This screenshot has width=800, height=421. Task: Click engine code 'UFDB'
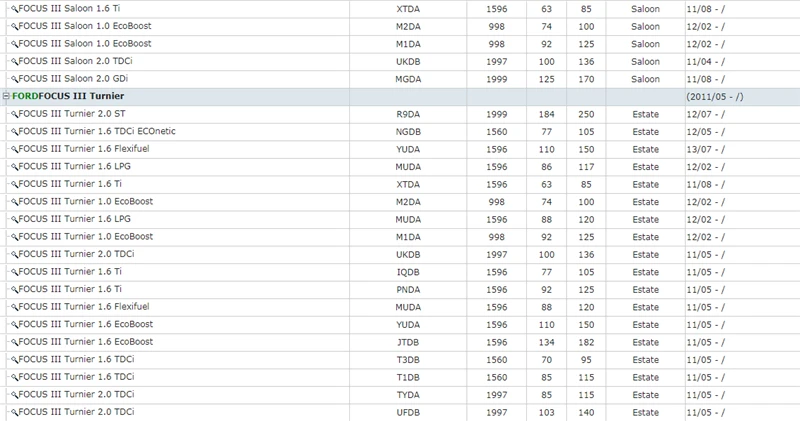pyautogui.click(x=408, y=412)
